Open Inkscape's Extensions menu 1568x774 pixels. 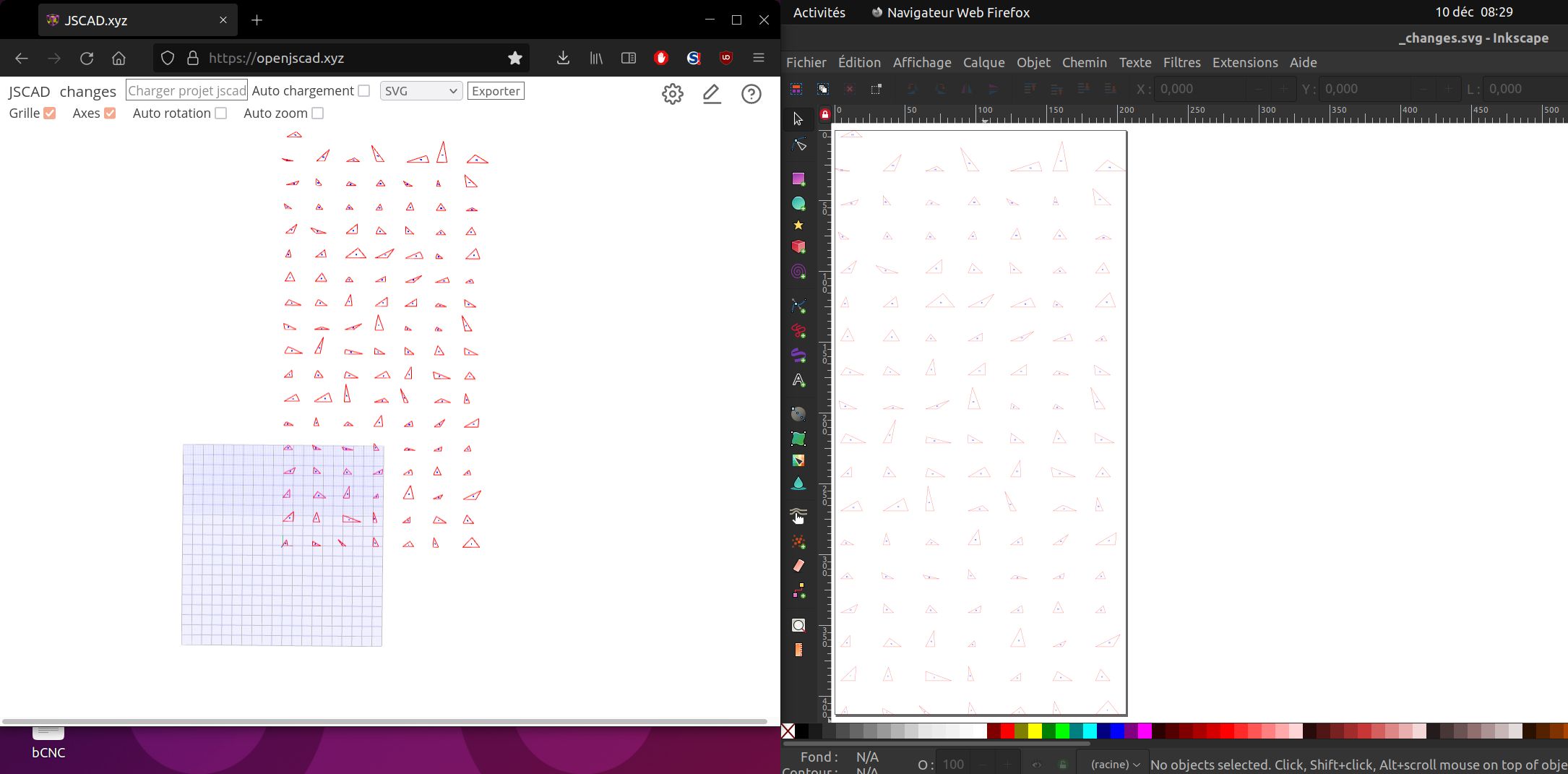coord(1245,63)
